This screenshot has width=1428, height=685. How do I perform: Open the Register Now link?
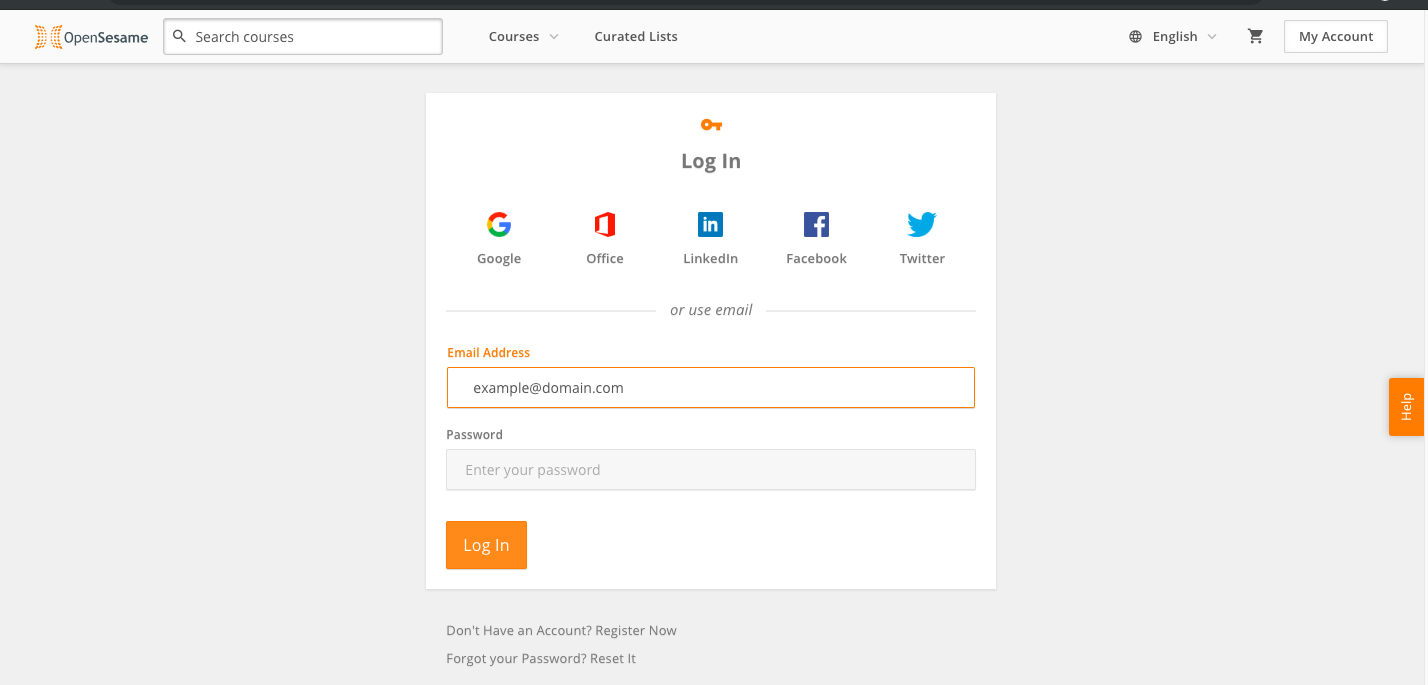(636, 630)
